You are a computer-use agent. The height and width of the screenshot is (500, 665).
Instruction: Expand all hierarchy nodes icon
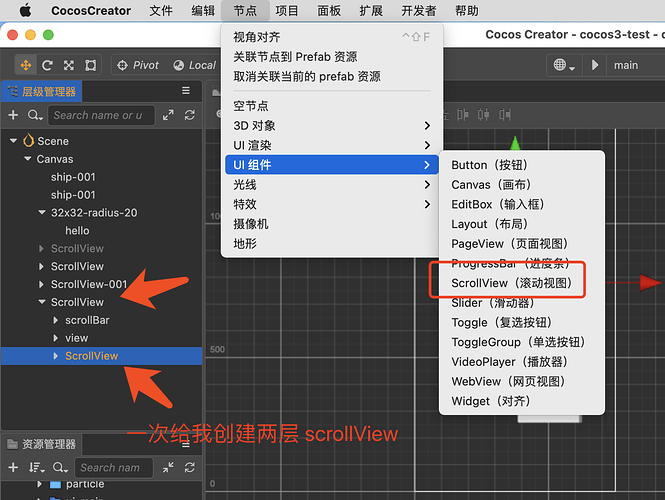point(168,115)
